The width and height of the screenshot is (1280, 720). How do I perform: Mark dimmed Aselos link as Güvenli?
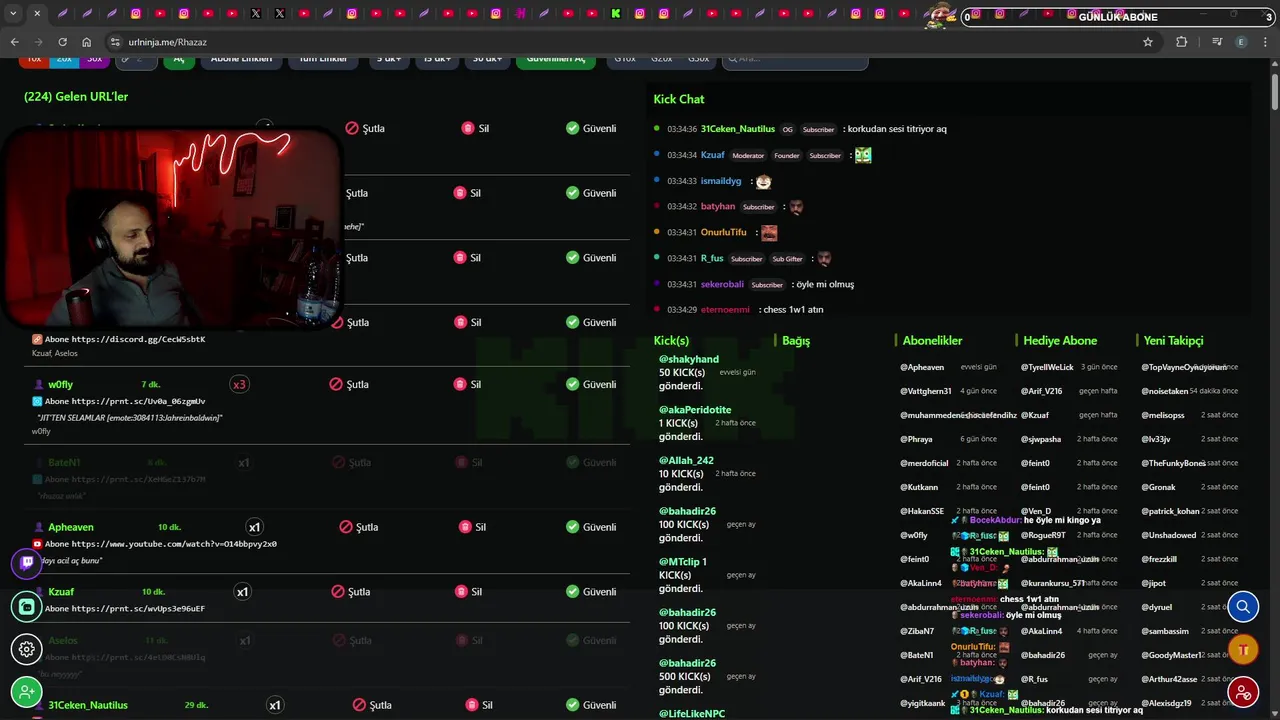tap(591, 641)
